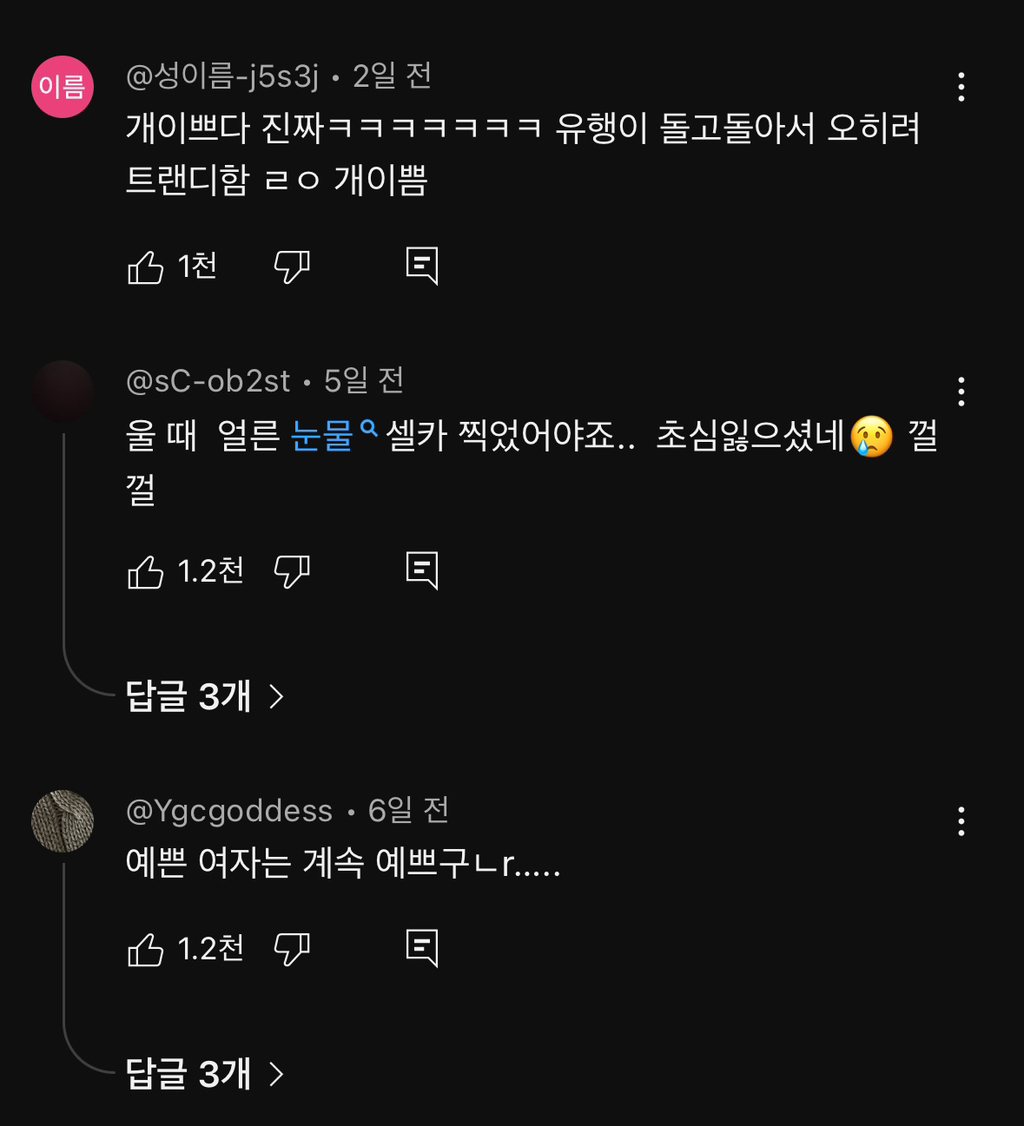Tap the @sC-ob2st username
Viewport: 1024px width, 1126px height.
[208, 381]
